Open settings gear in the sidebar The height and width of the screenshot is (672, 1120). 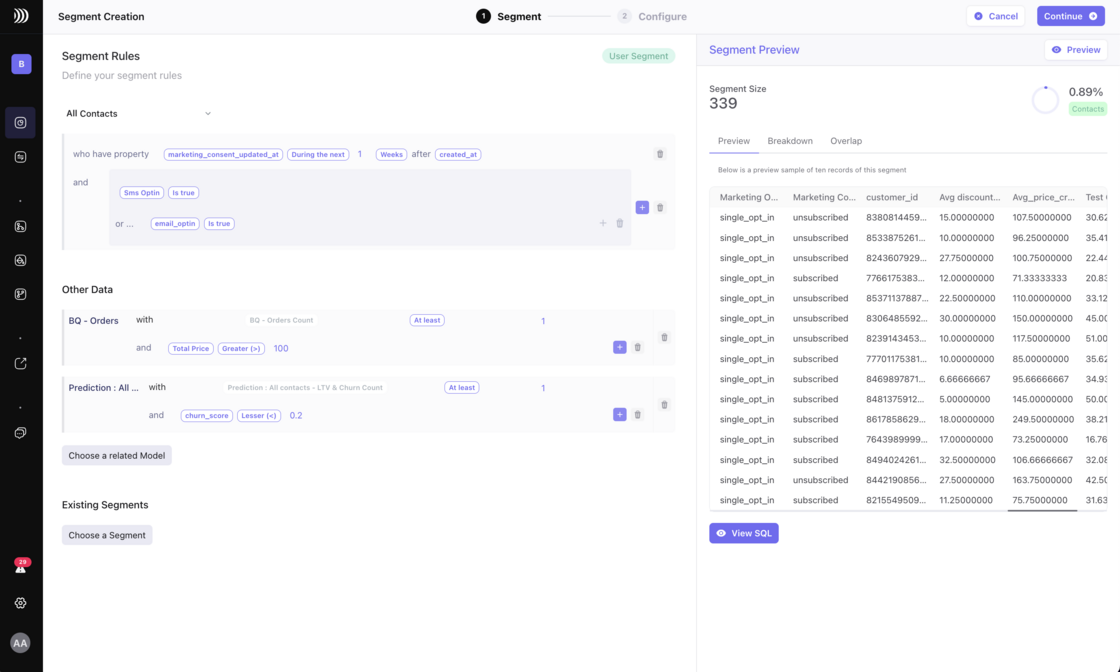pyautogui.click(x=21, y=603)
